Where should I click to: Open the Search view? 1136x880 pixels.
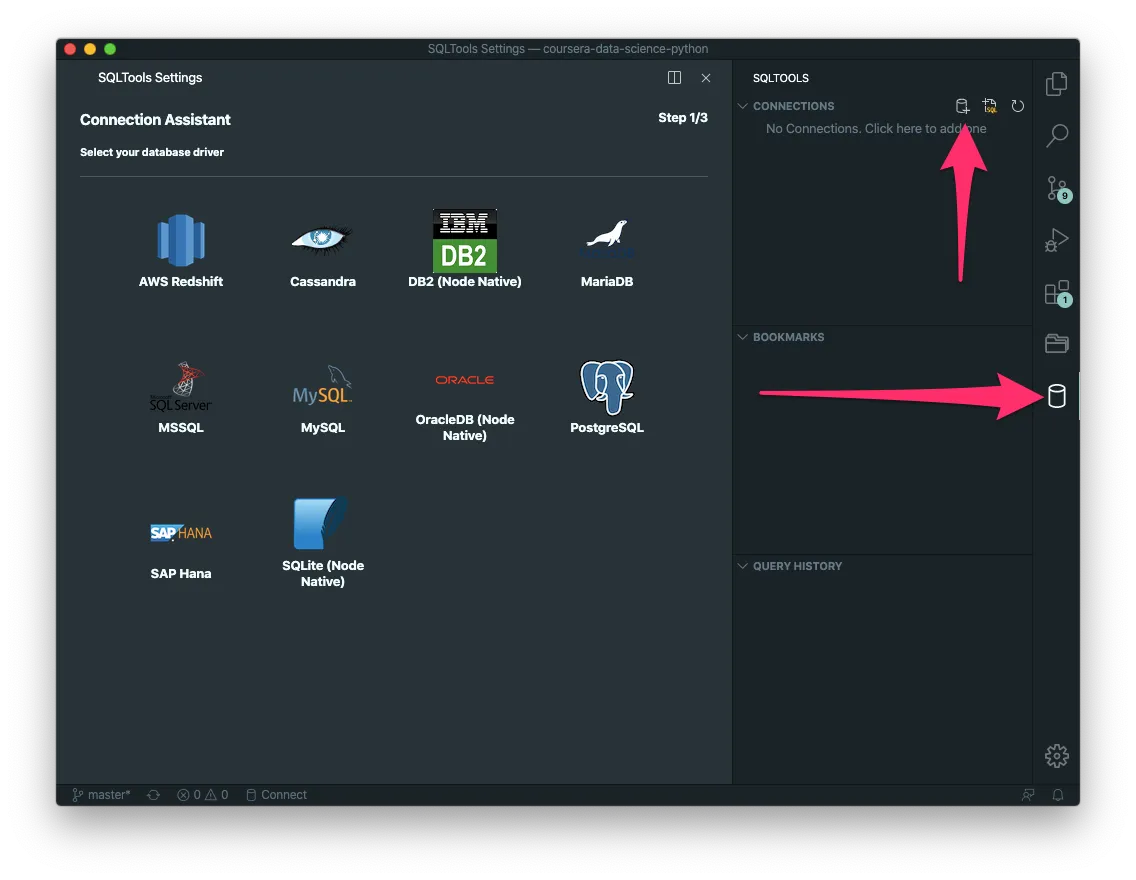click(x=1056, y=135)
